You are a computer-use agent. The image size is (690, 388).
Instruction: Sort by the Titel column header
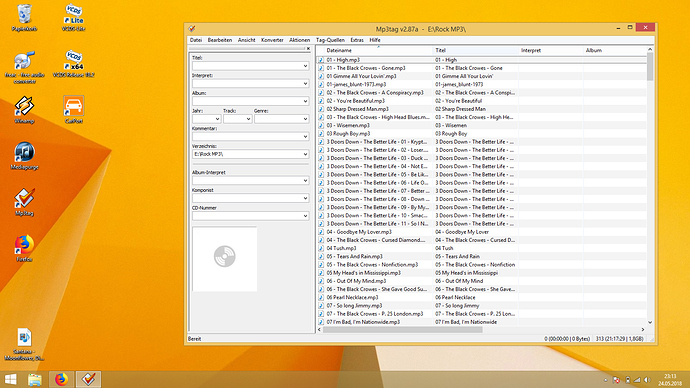[476, 51]
